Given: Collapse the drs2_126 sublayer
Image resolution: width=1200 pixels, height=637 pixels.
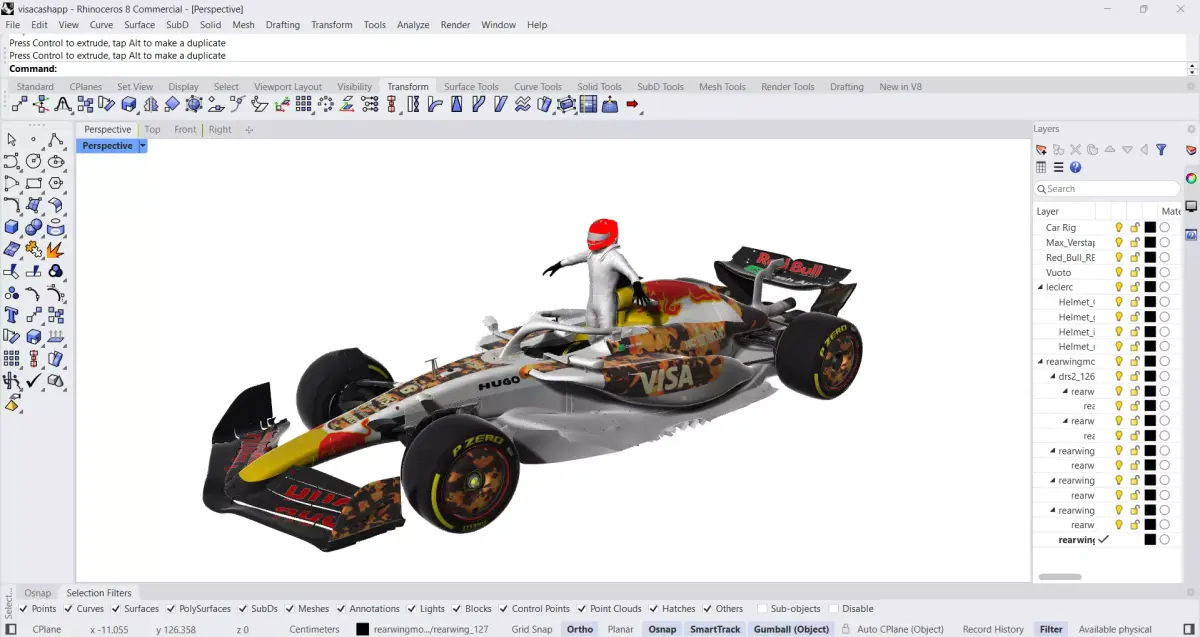Looking at the screenshot, I should (x=1053, y=377).
